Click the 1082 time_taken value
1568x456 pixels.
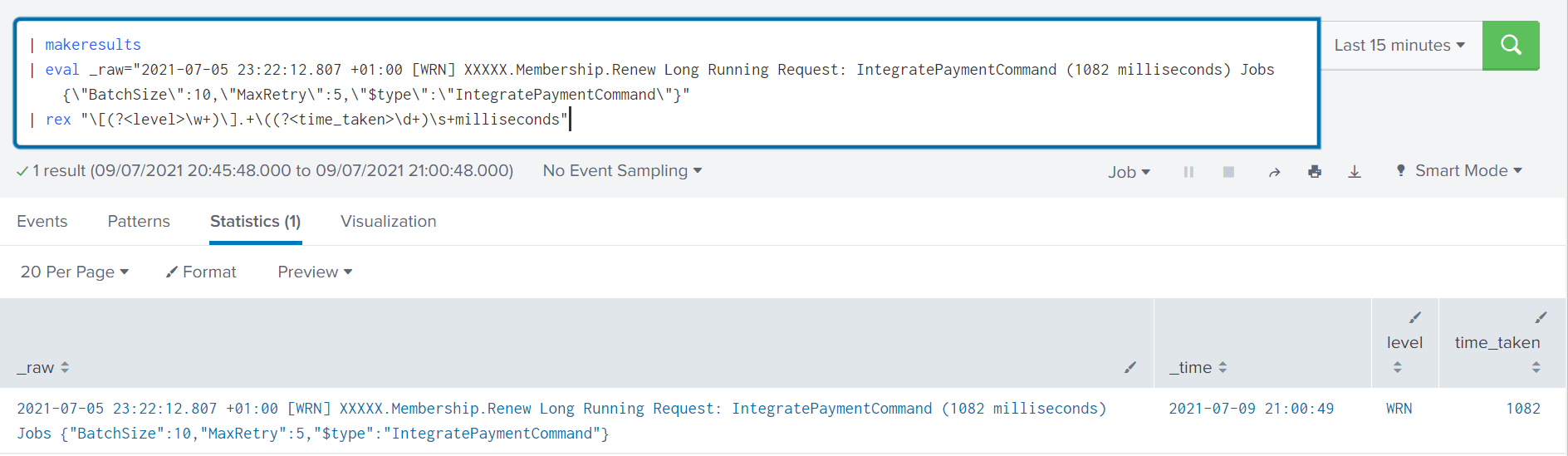(1523, 409)
